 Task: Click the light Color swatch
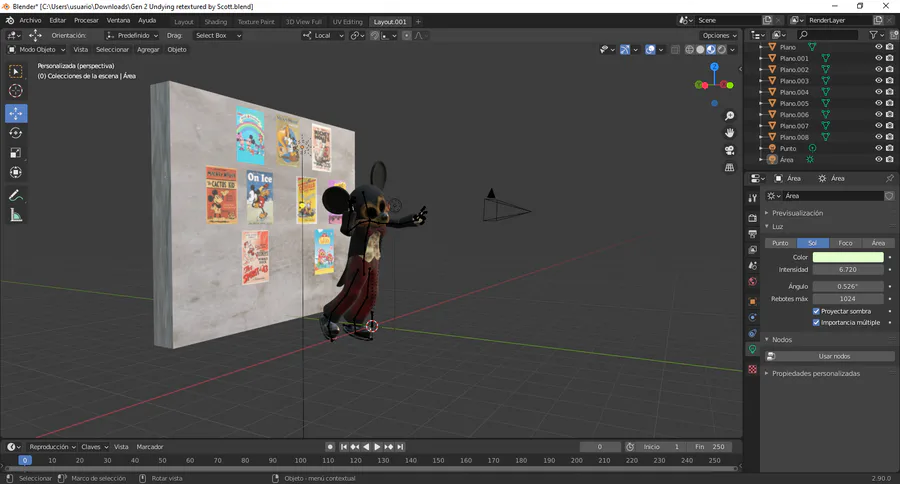click(x=848, y=257)
